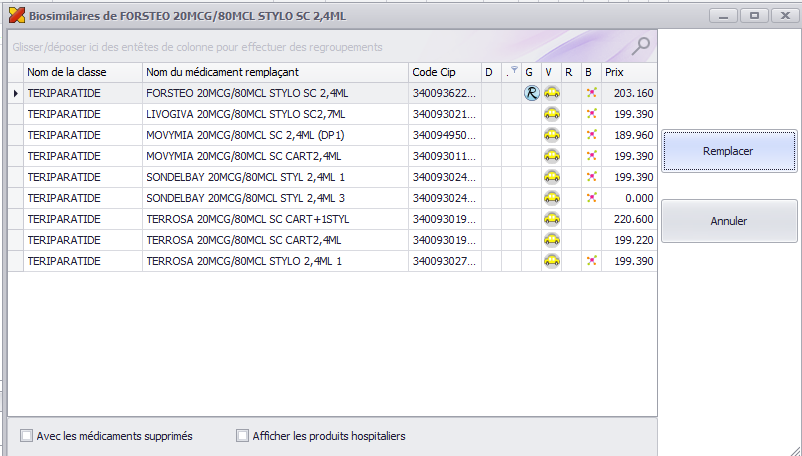Click the yellow car icon in LIVOGIVA row
This screenshot has width=802, height=456.
coord(551,114)
